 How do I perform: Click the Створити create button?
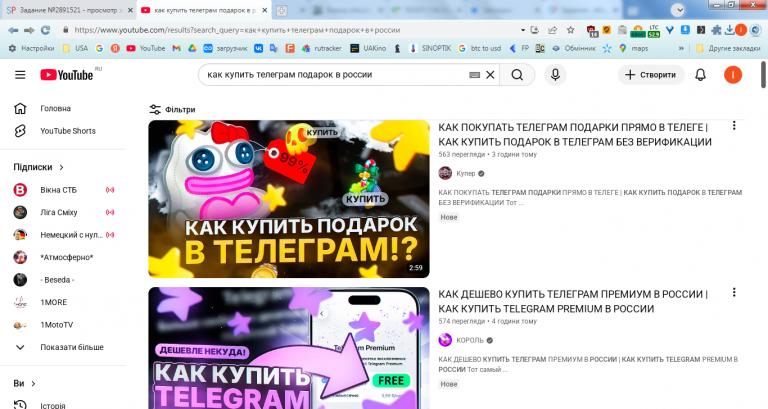(x=650, y=75)
